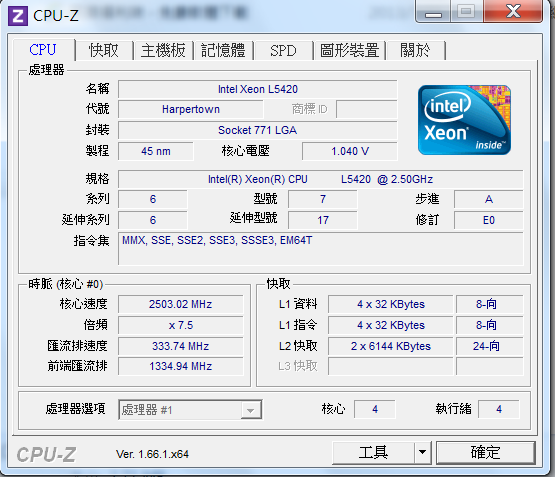The width and height of the screenshot is (556, 480).
Task: Click the 執行緒 count value 4
Action: click(x=499, y=409)
